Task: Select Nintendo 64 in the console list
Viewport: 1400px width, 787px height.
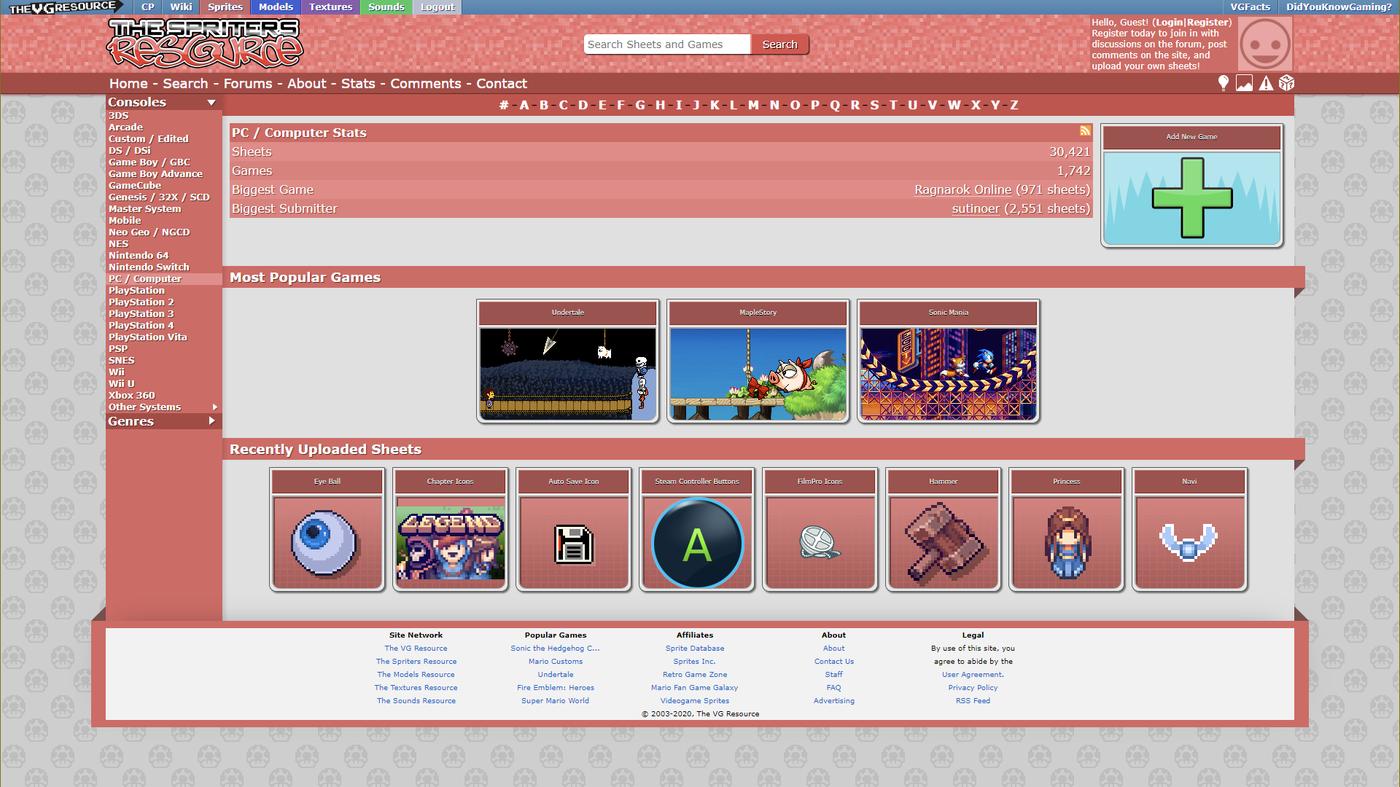Action: point(138,255)
